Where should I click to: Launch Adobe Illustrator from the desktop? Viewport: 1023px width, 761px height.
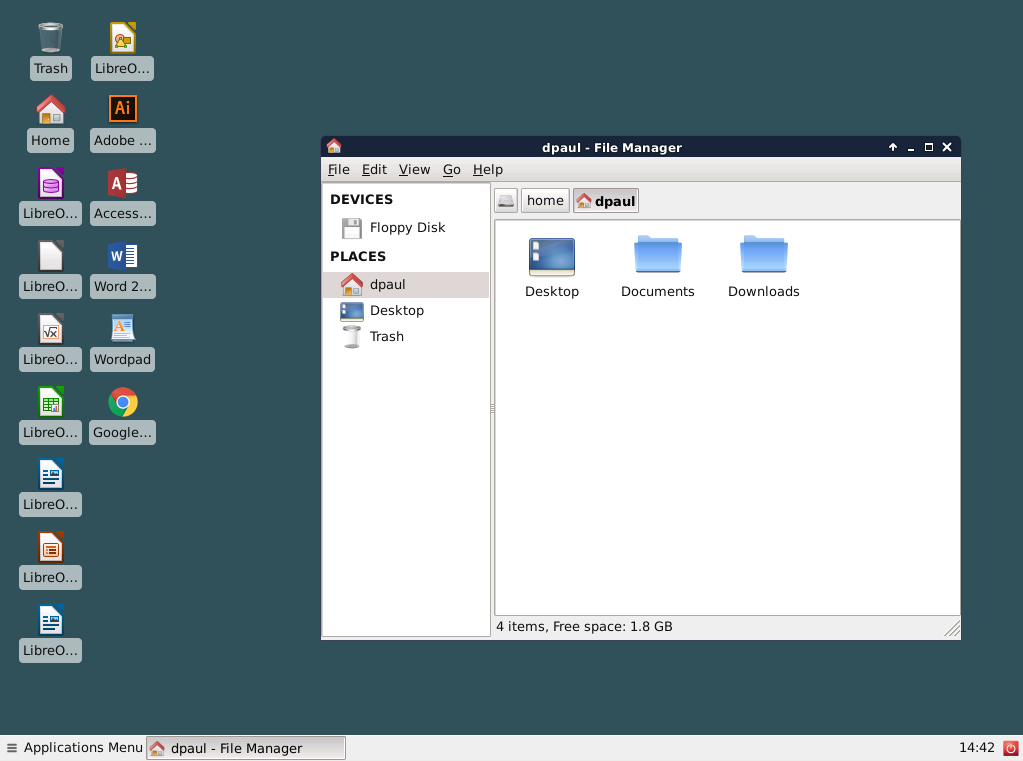(122, 109)
